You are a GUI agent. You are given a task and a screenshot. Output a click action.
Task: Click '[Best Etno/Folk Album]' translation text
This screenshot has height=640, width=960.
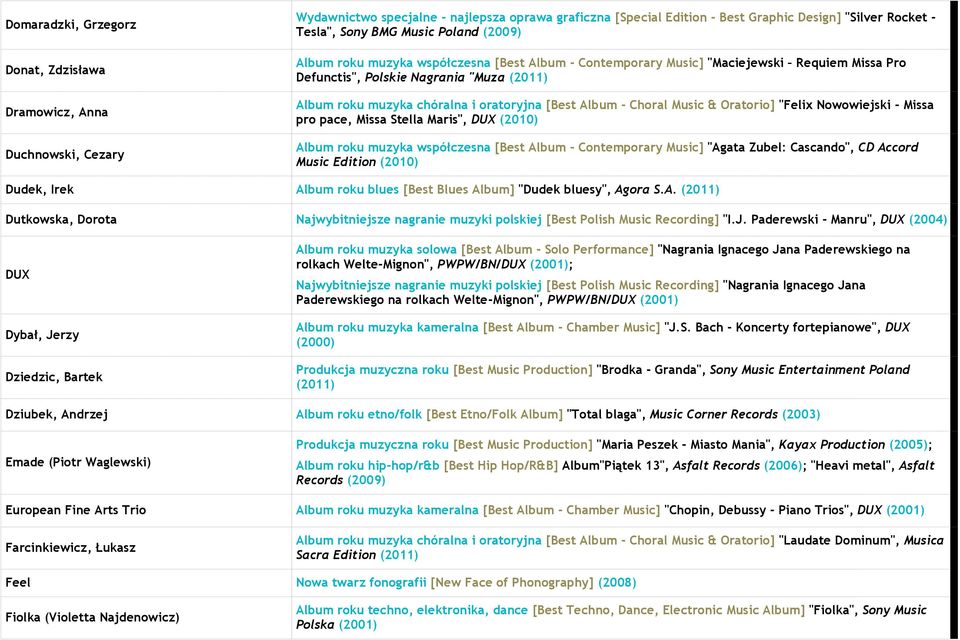[x=494, y=414]
